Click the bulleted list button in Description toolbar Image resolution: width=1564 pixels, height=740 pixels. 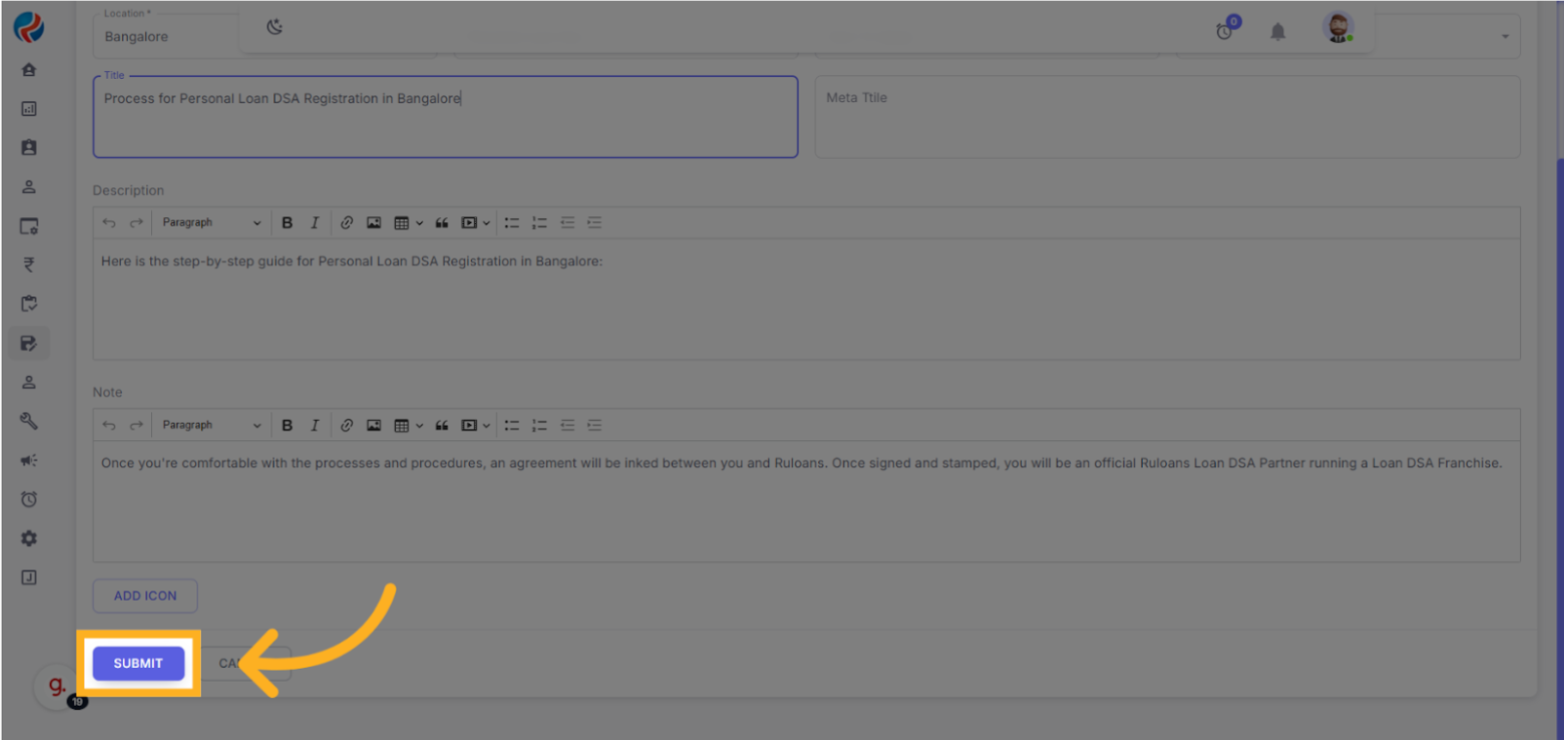512,223
